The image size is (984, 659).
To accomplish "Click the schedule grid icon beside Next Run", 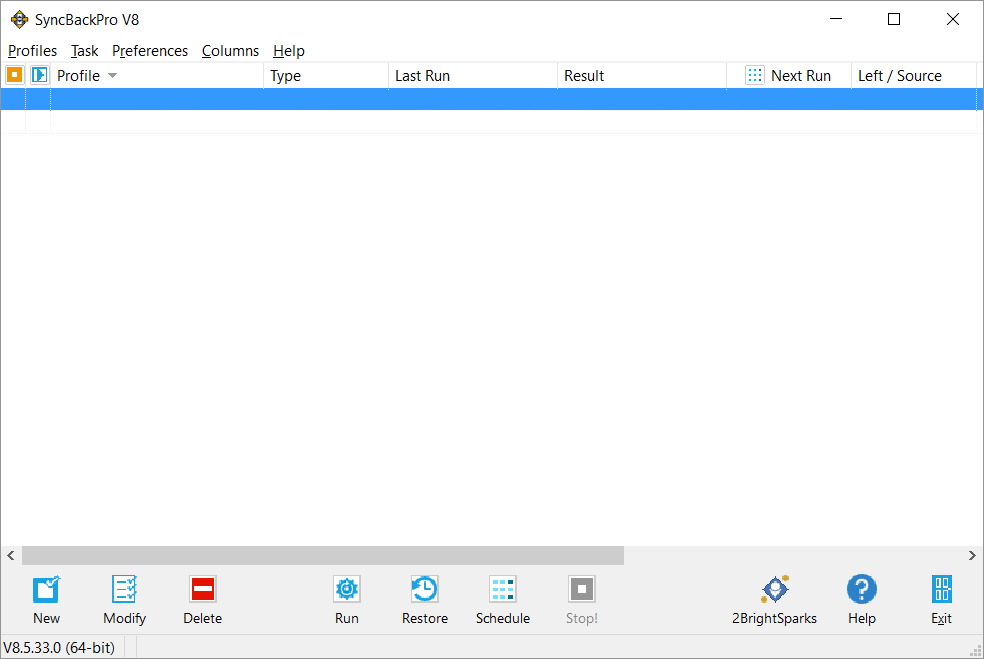I will click(x=755, y=75).
